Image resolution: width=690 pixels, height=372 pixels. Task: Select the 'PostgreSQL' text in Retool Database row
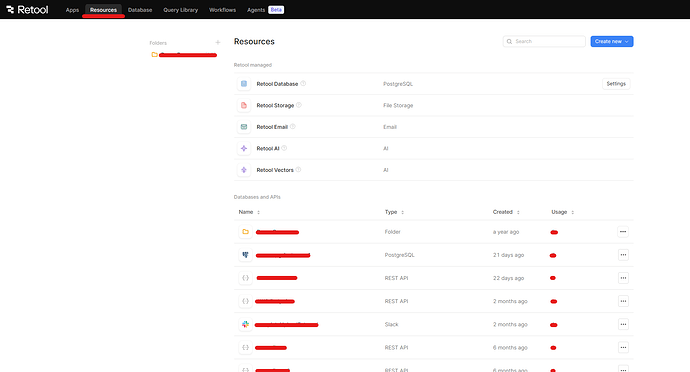tap(398, 84)
